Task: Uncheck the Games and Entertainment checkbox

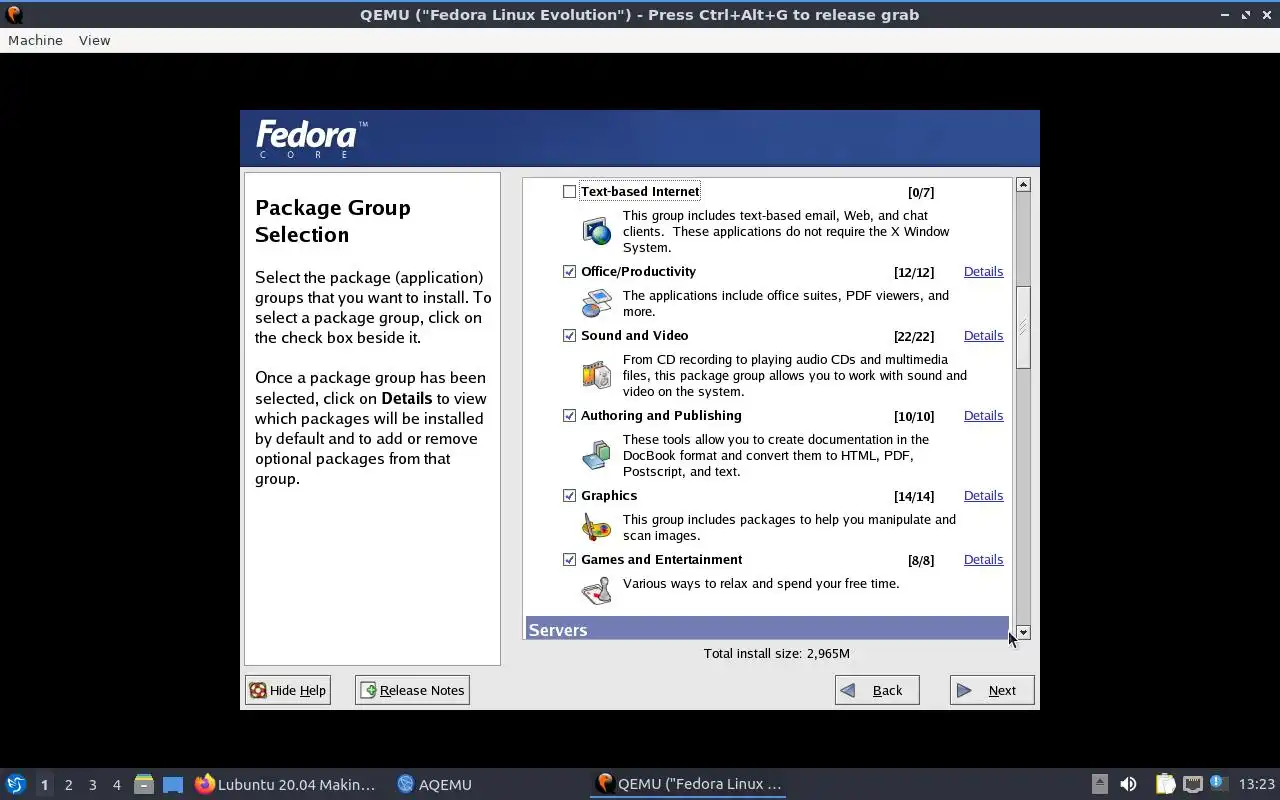Action: 569,559
